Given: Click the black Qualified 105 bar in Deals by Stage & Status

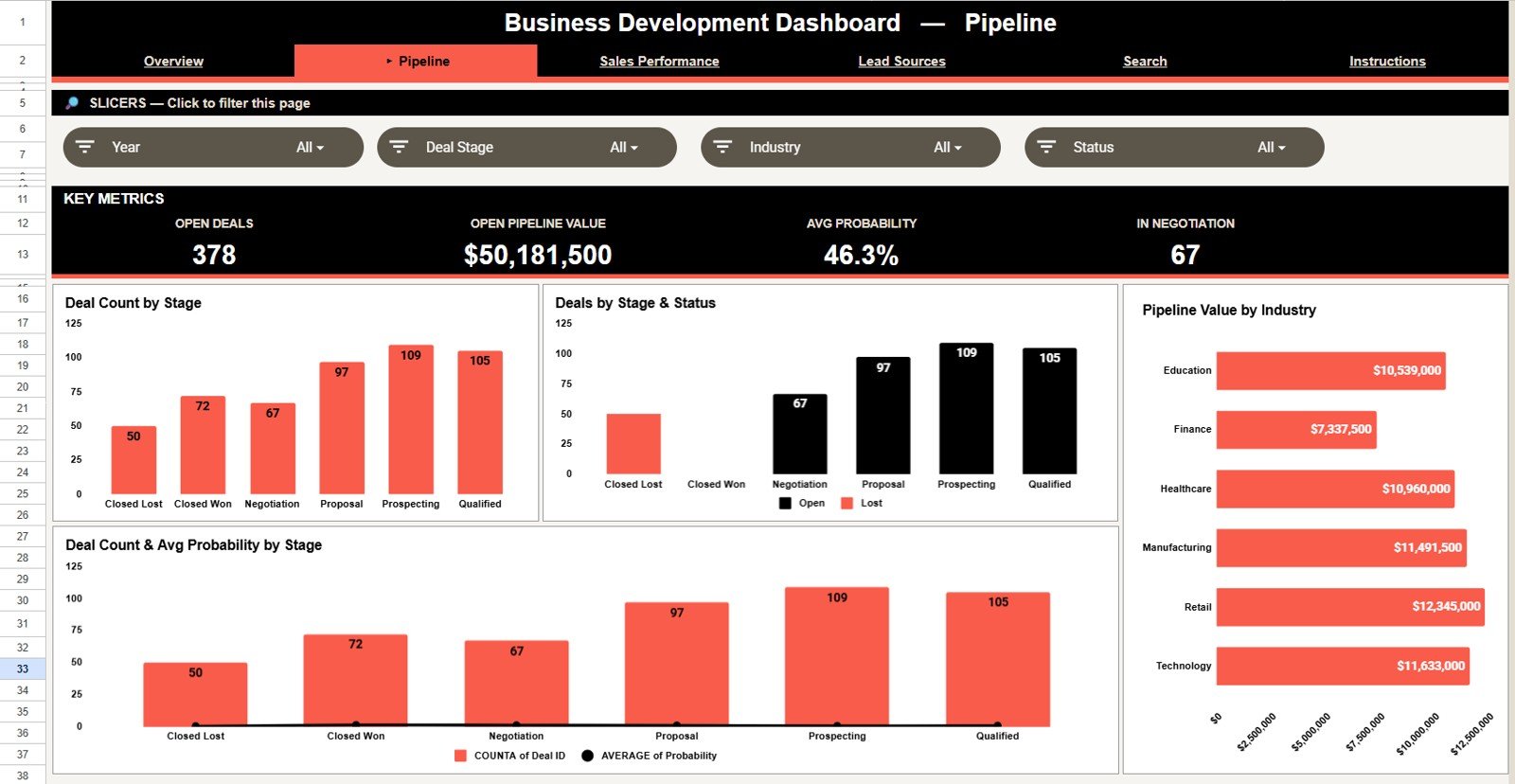Looking at the screenshot, I should pos(1049,411).
